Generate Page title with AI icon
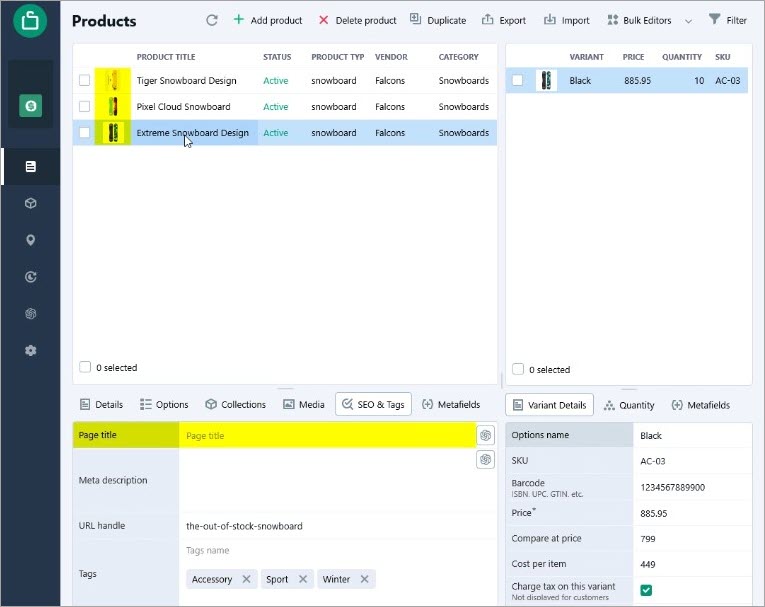Screen dimensions: 765x607 [485, 435]
